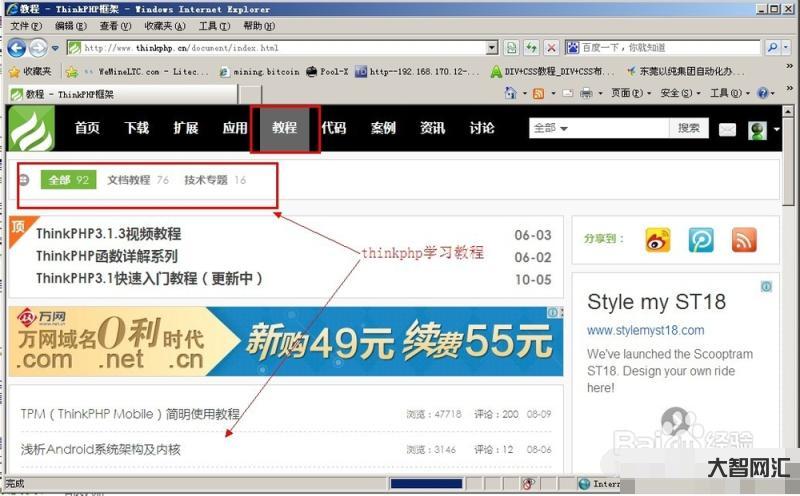The width and height of the screenshot is (800, 496).
Task: Share to Tencent Weibo icon
Action: pyautogui.click(x=701, y=240)
